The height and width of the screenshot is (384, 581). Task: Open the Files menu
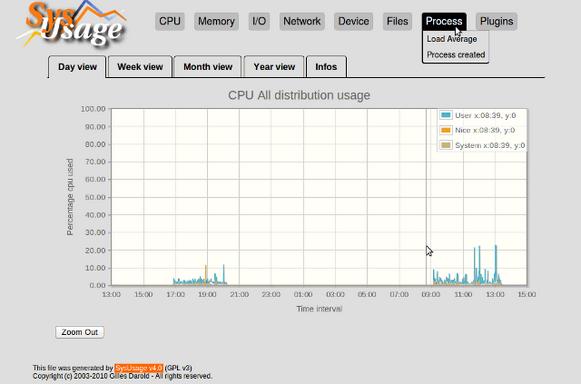(x=397, y=21)
